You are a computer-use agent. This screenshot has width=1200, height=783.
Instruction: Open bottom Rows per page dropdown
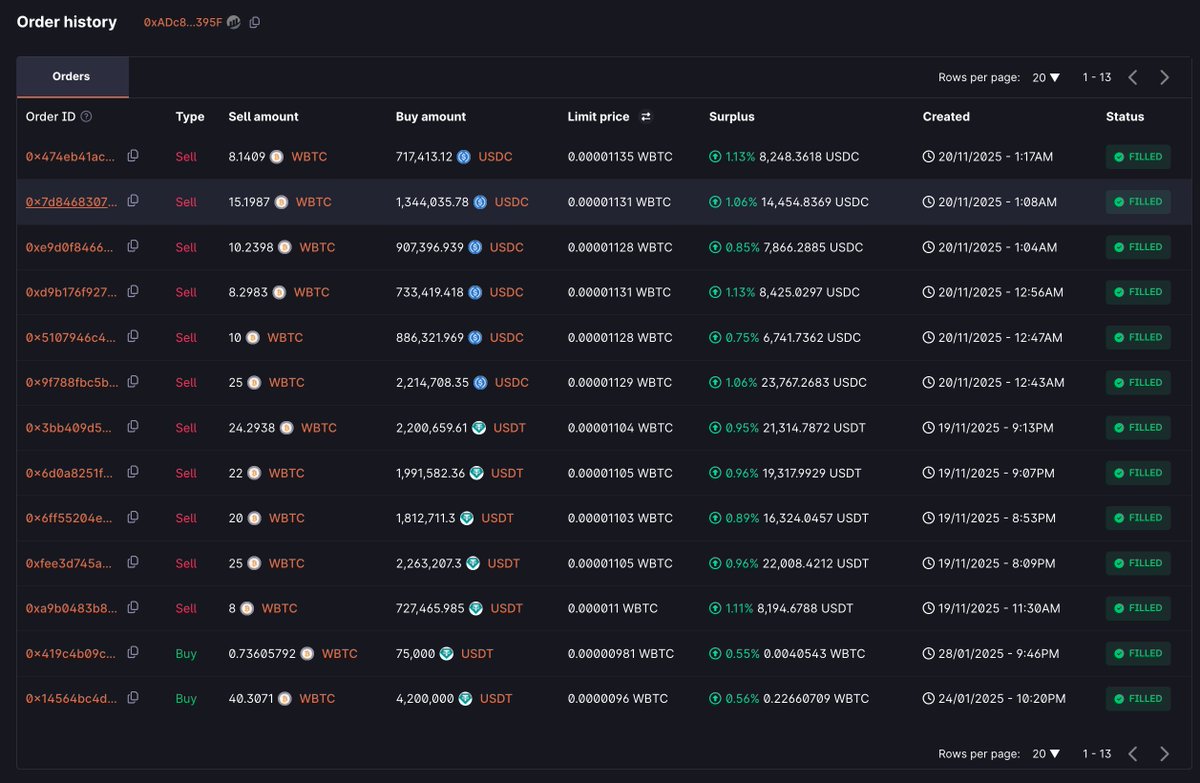pos(1046,754)
